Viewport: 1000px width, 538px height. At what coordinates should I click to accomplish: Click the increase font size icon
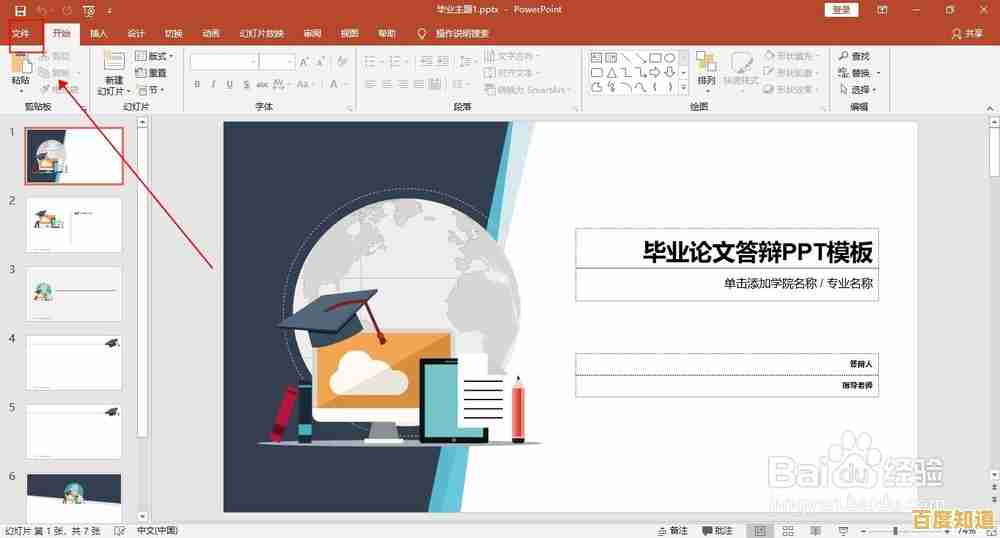pos(304,62)
